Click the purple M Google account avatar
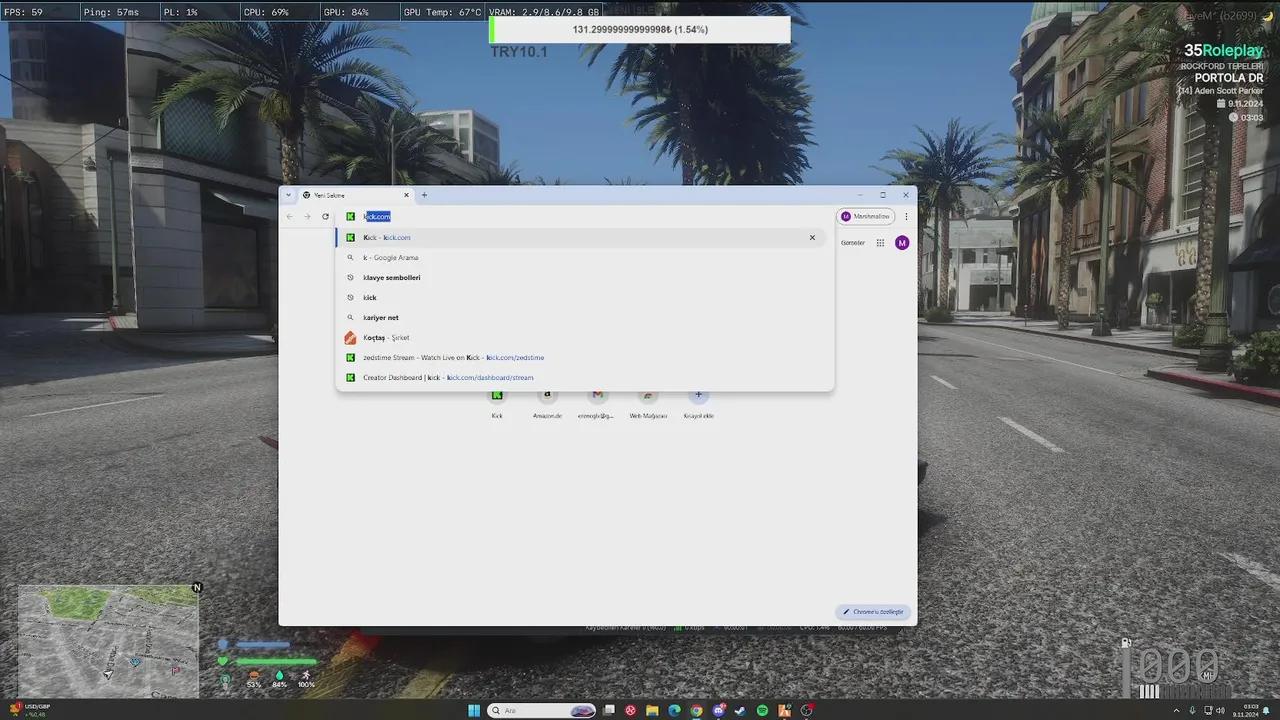1280x720 pixels. pyautogui.click(x=902, y=243)
